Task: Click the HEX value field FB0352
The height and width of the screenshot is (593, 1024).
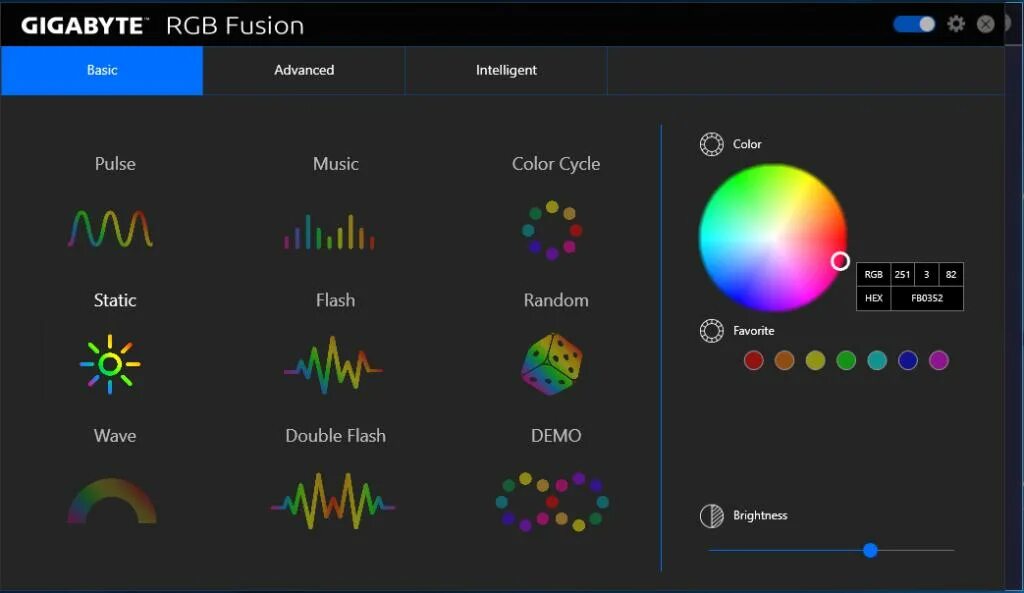Action: (x=927, y=298)
